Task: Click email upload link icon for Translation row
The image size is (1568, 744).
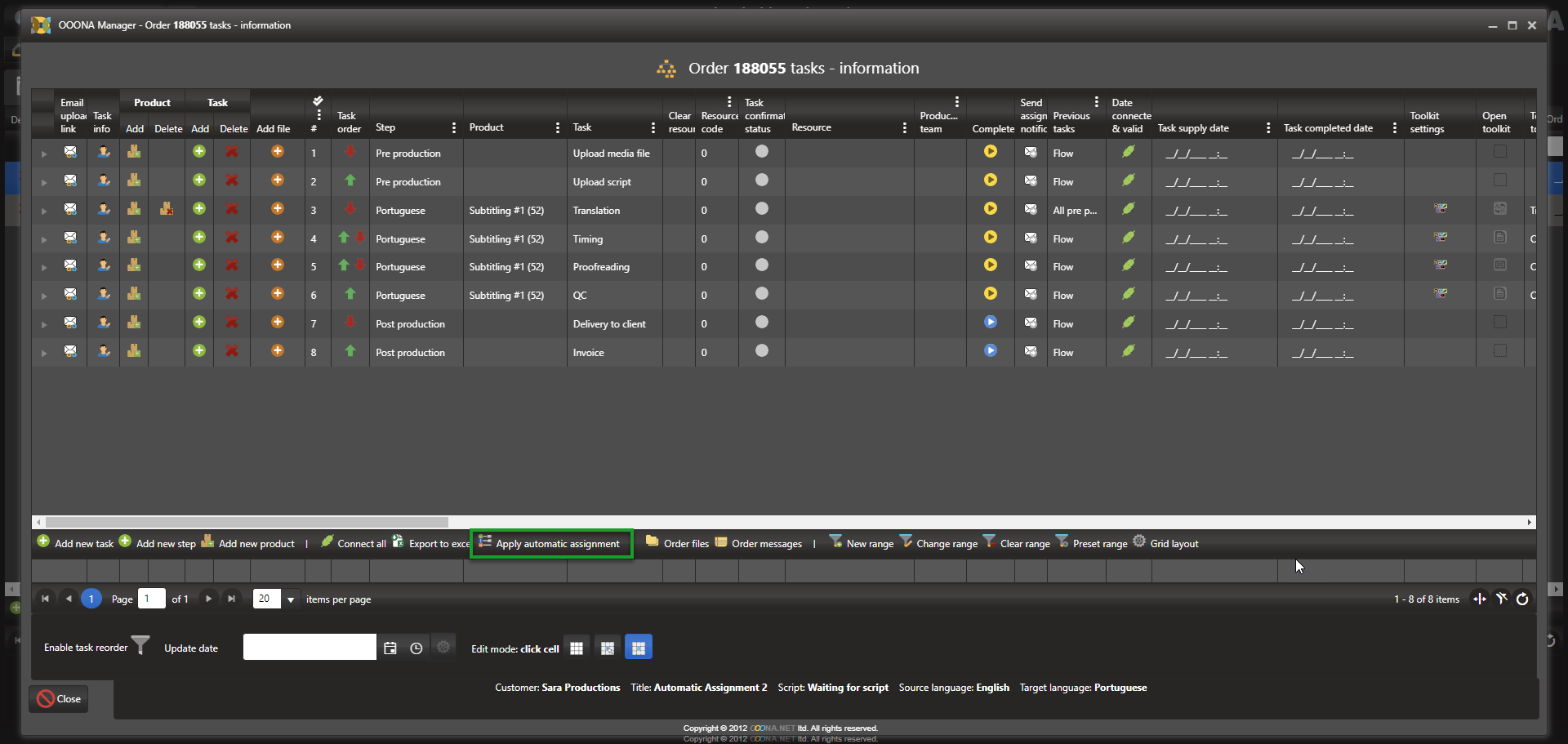Action: coord(70,209)
